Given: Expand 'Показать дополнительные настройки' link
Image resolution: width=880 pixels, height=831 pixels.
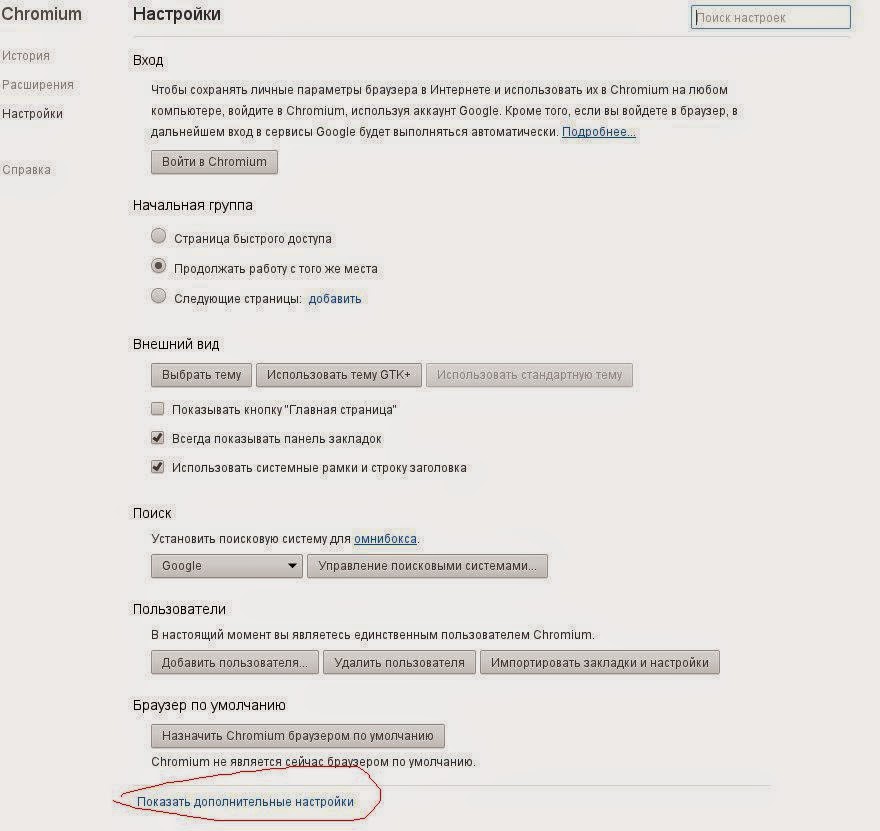Looking at the screenshot, I should pos(245,802).
